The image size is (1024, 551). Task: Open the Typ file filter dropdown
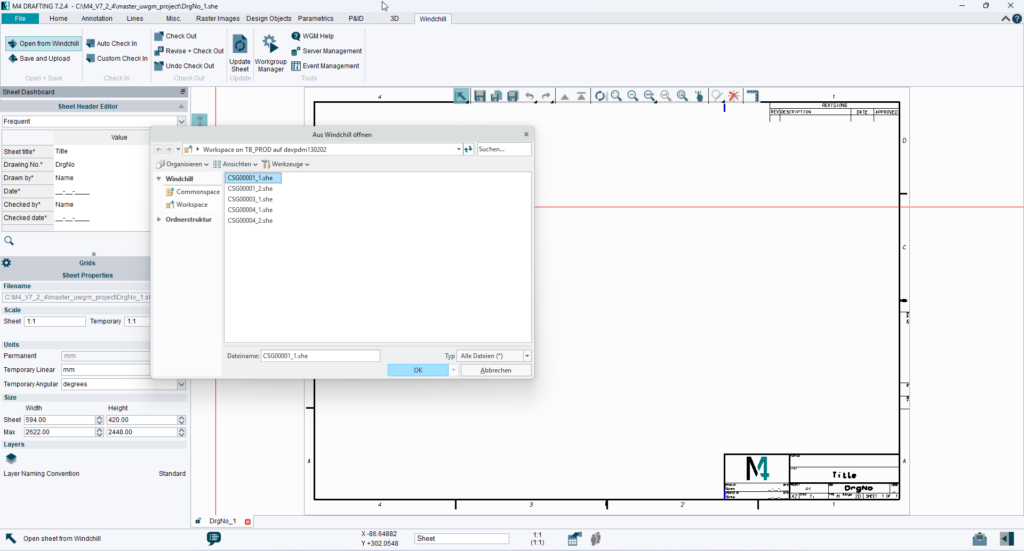(x=527, y=355)
